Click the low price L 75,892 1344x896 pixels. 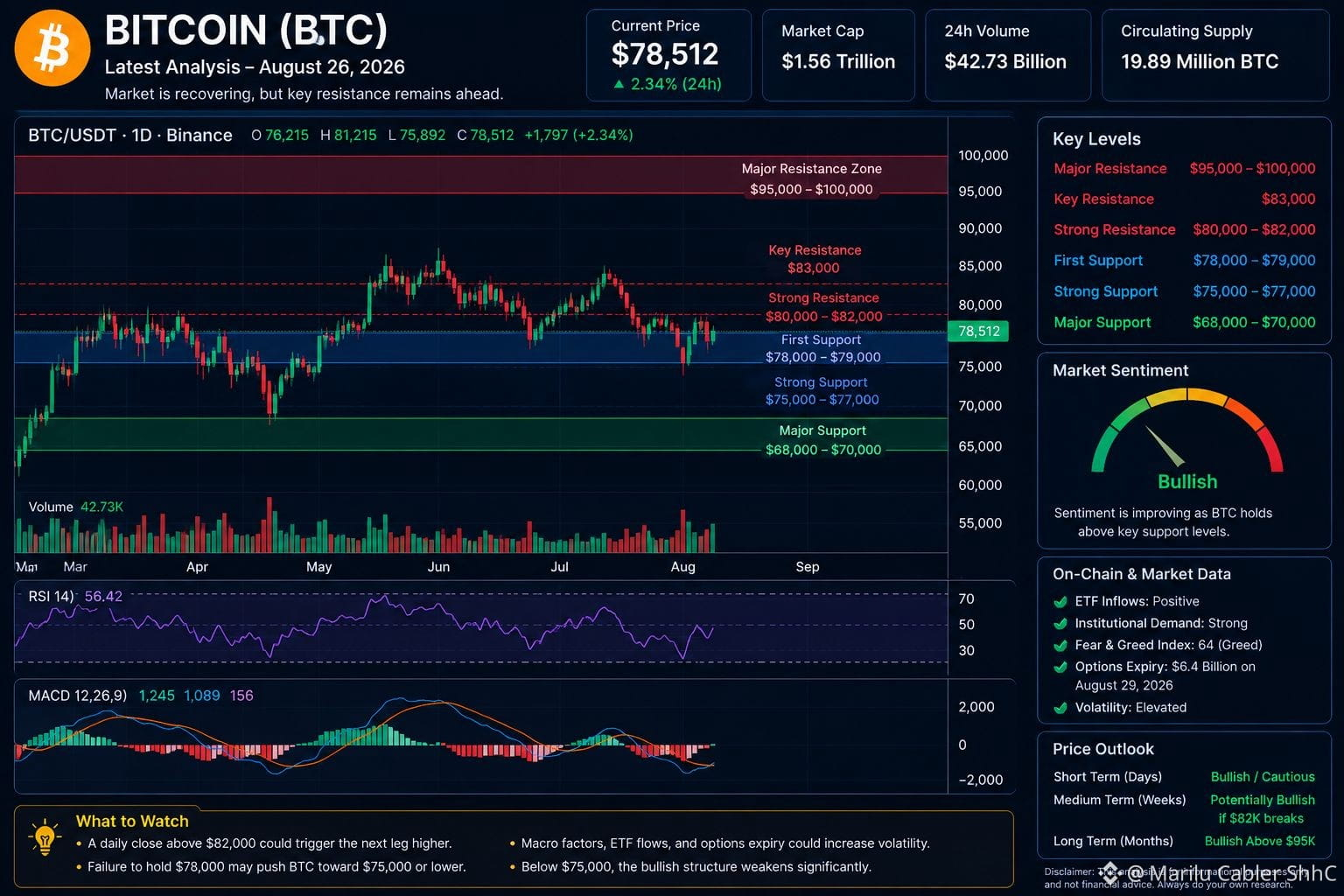tap(416, 135)
